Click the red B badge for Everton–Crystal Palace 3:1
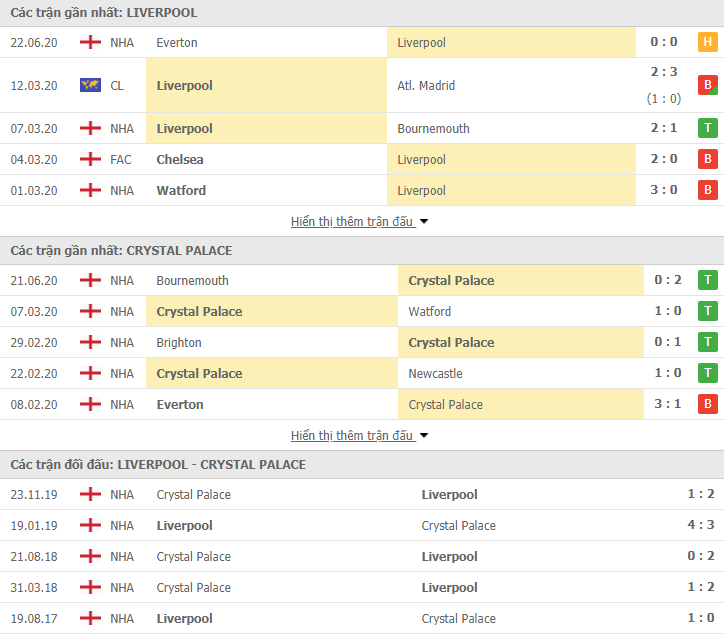Screen dimensions: 724x635 [x=708, y=404]
